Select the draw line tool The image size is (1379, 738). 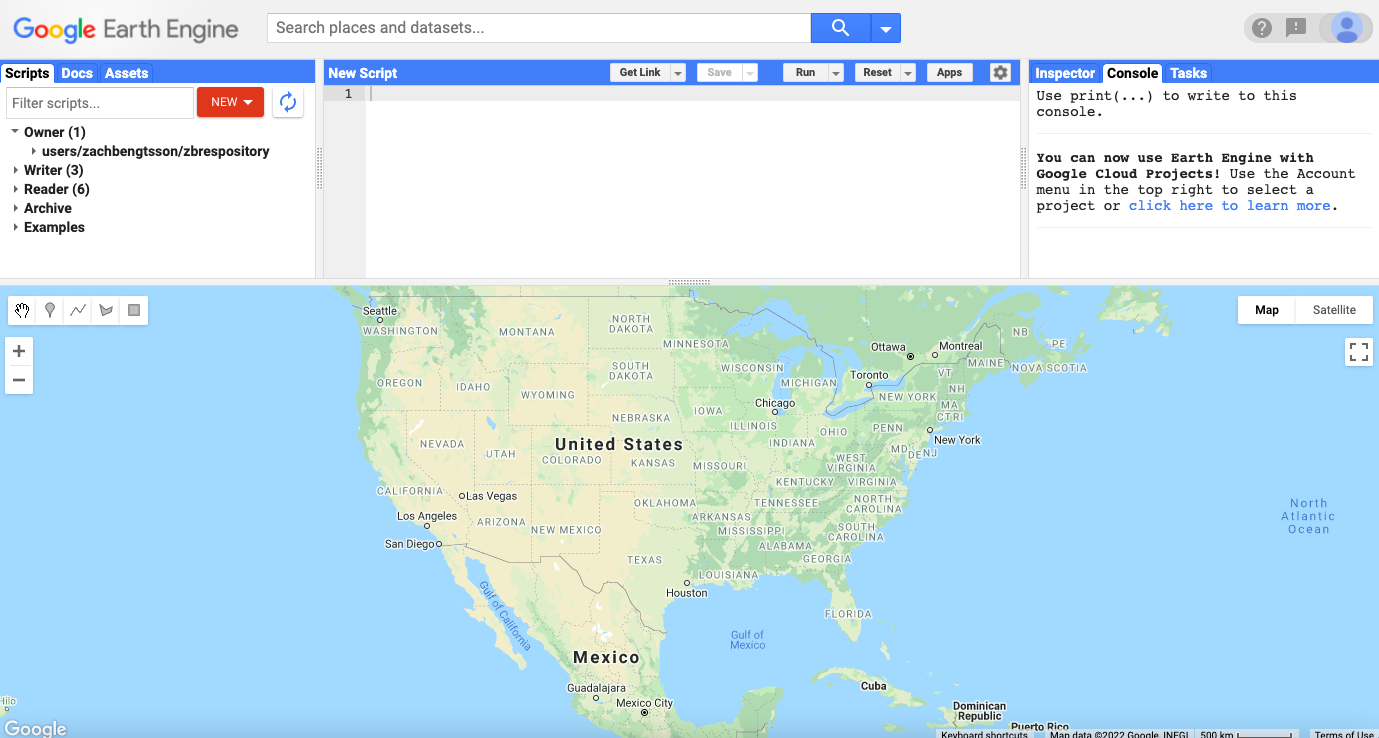[x=78, y=311]
